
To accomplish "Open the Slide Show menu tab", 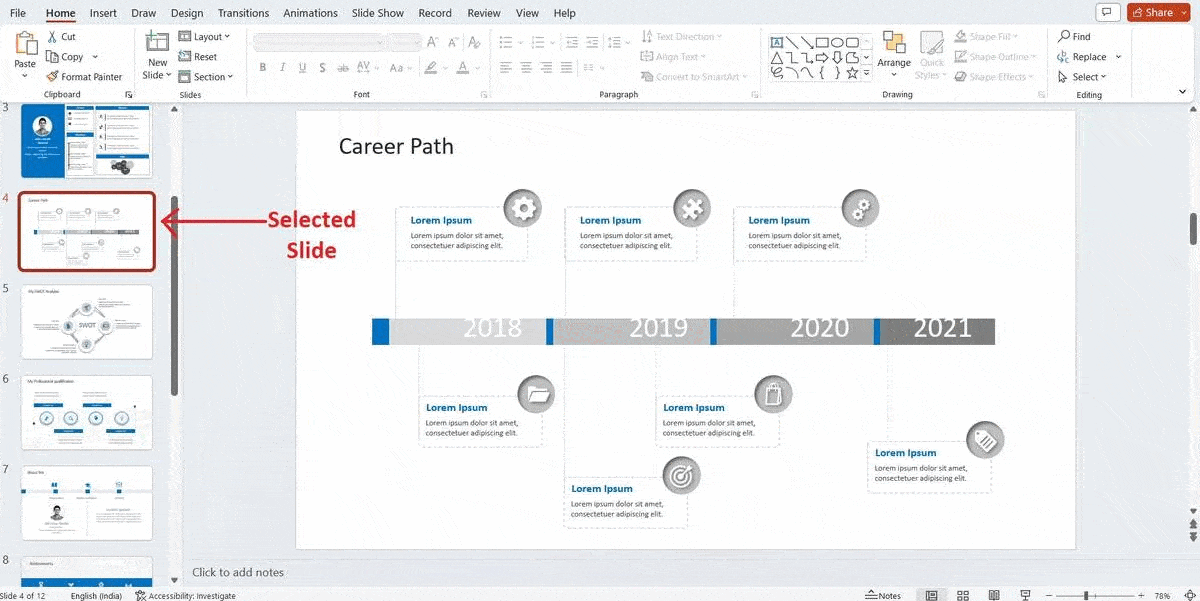I will click(x=377, y=13).
